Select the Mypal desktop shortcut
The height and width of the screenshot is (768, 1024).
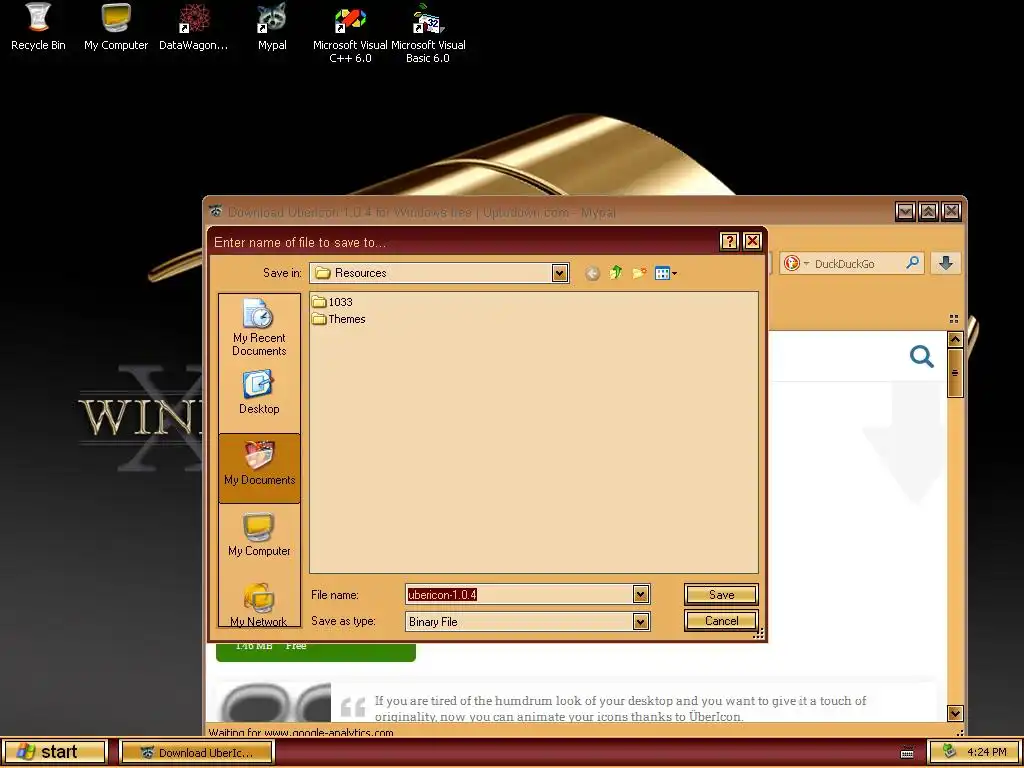tap(272, 27)
